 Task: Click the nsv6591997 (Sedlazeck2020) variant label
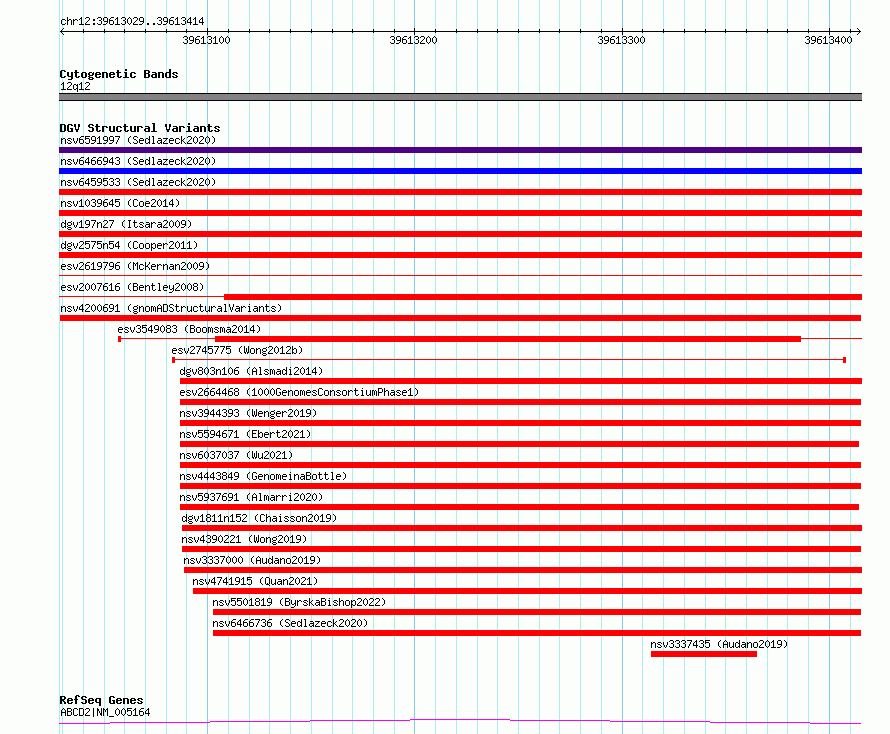[138, 140]
